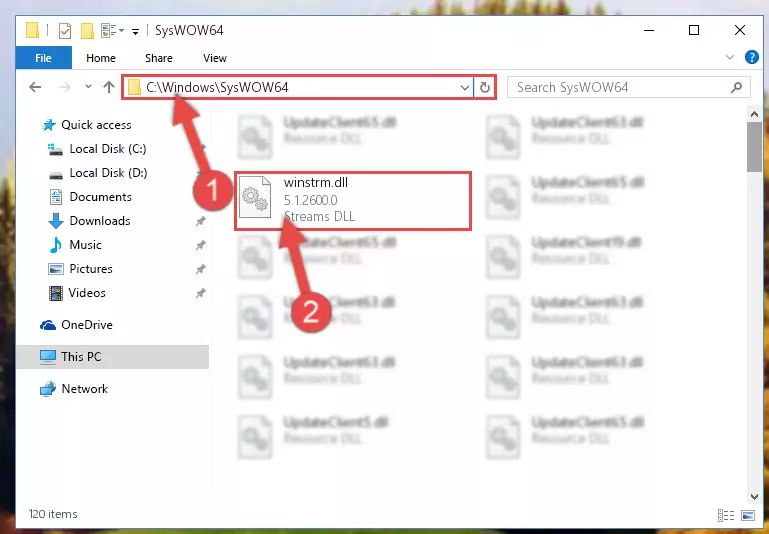Click the vertical scrollbar thumb
This screenshot has width=769, height=534.
click(754, 147)
